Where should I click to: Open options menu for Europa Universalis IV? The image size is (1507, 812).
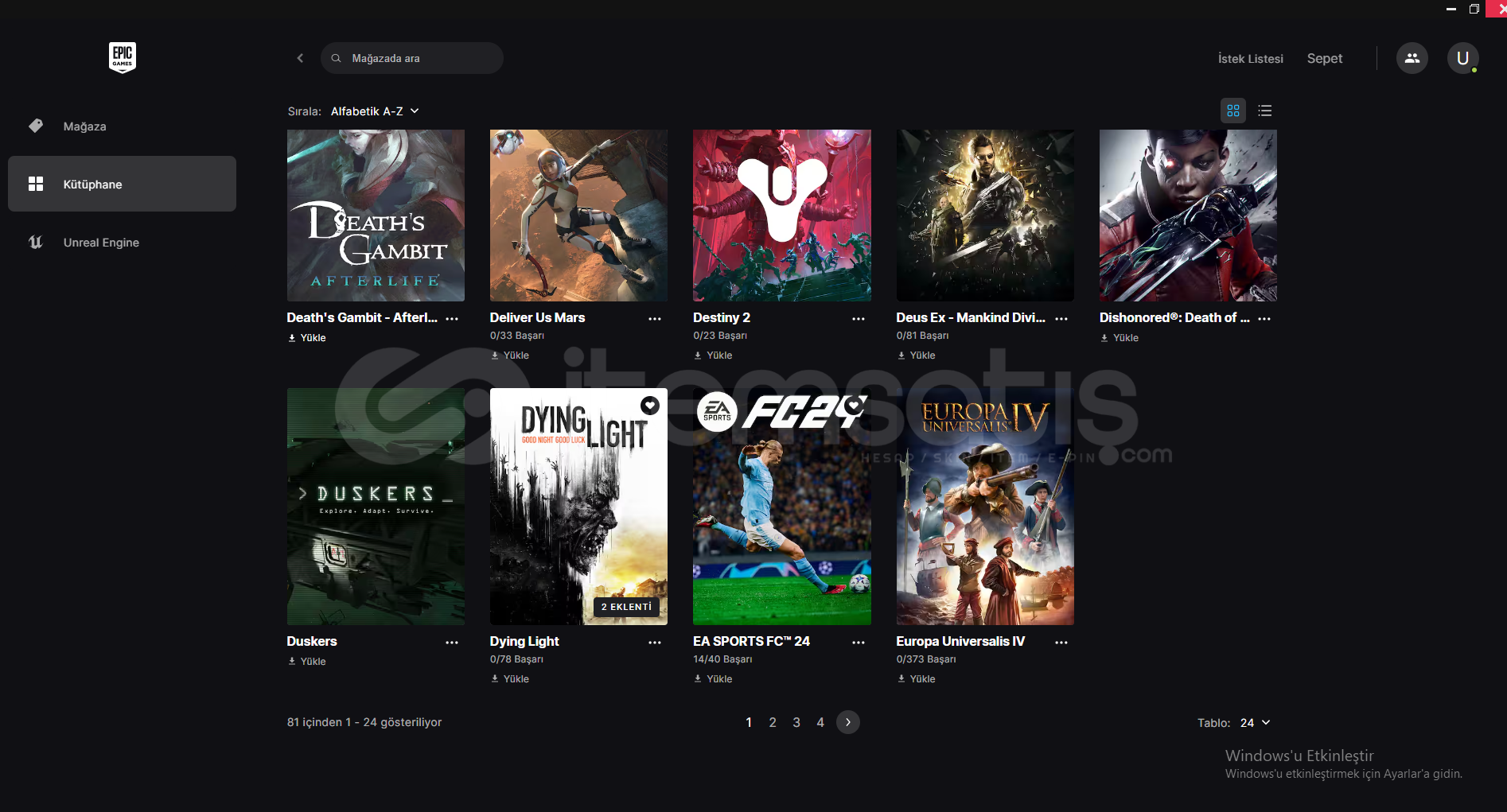[1061, 642]
